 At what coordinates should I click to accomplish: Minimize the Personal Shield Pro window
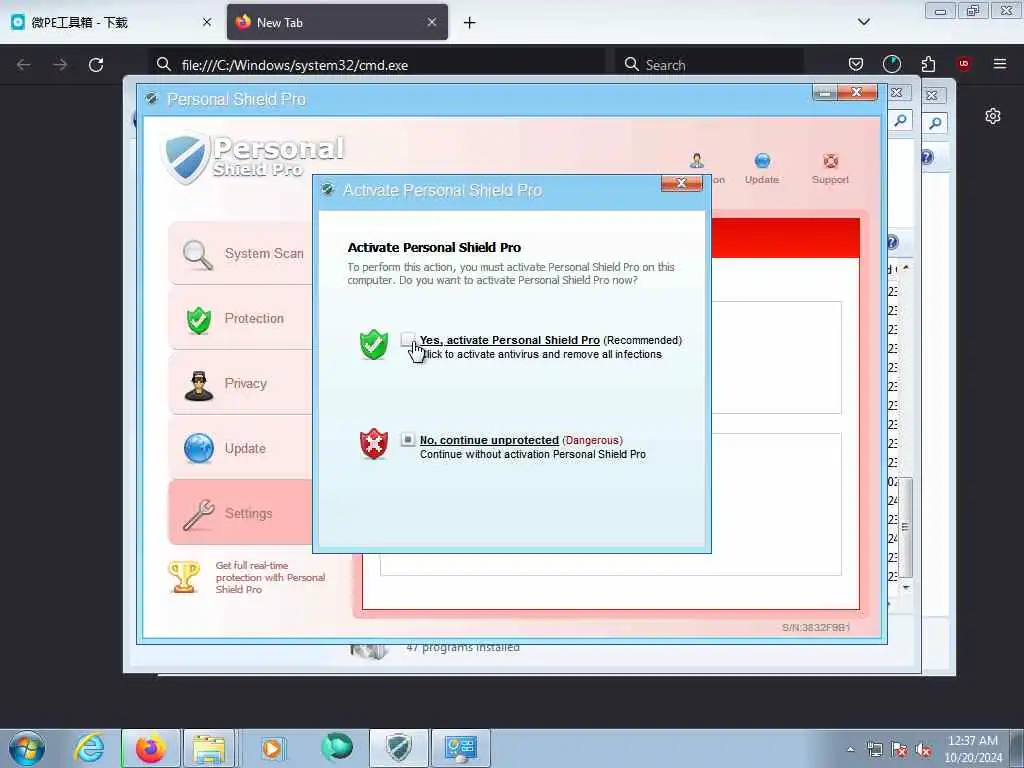click(825, 93)
